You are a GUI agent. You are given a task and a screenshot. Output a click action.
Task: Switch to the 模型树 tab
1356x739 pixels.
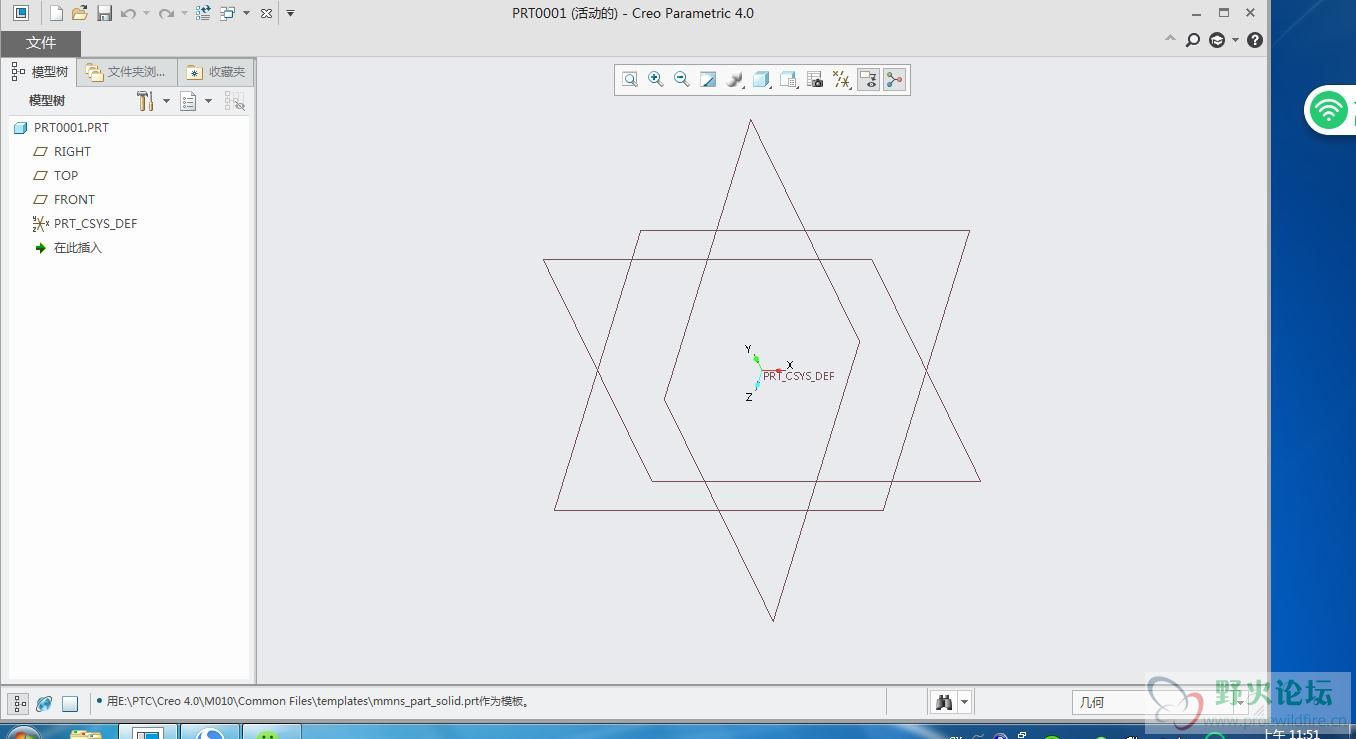[40, 72]
